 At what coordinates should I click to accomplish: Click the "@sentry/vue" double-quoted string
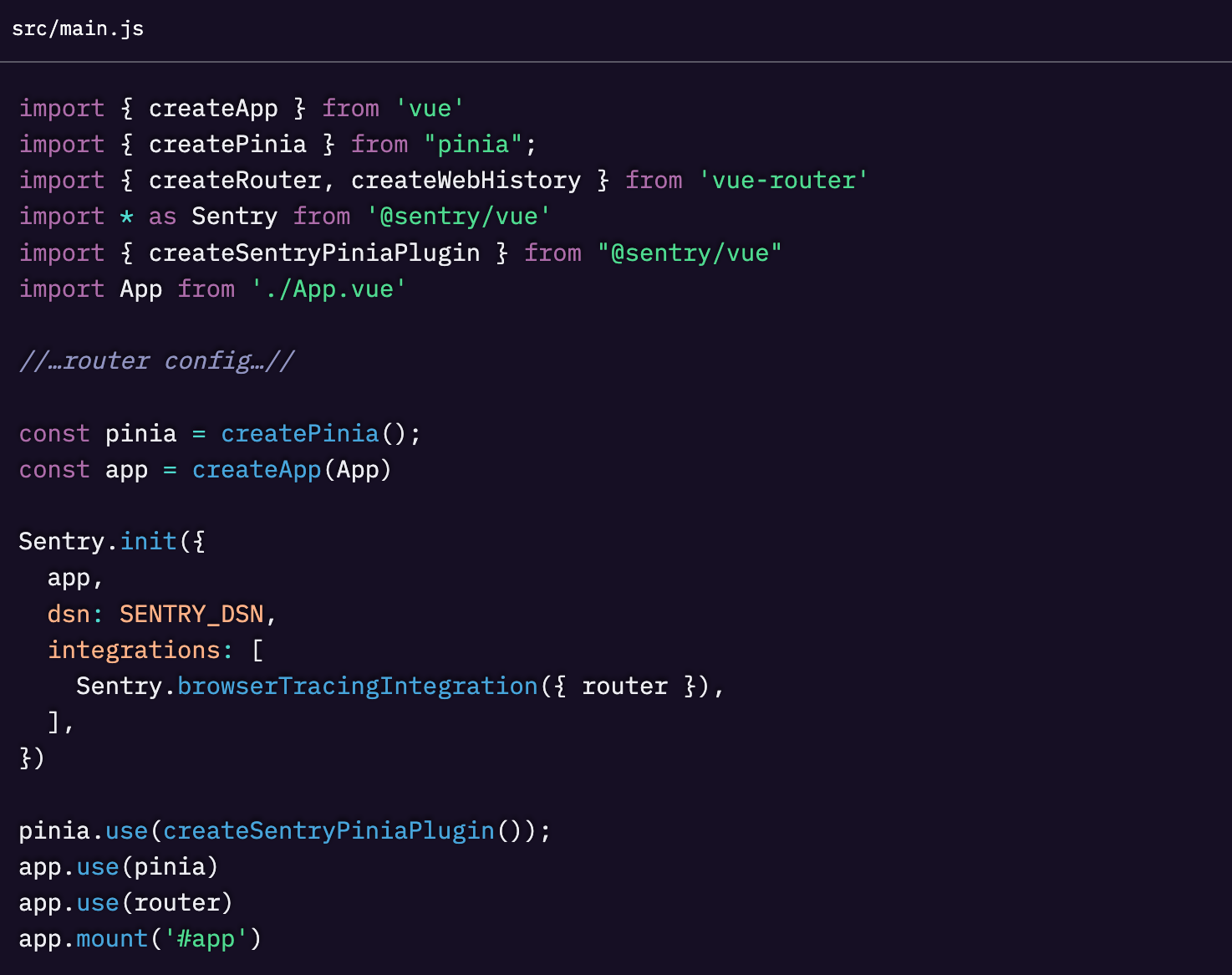690,253
